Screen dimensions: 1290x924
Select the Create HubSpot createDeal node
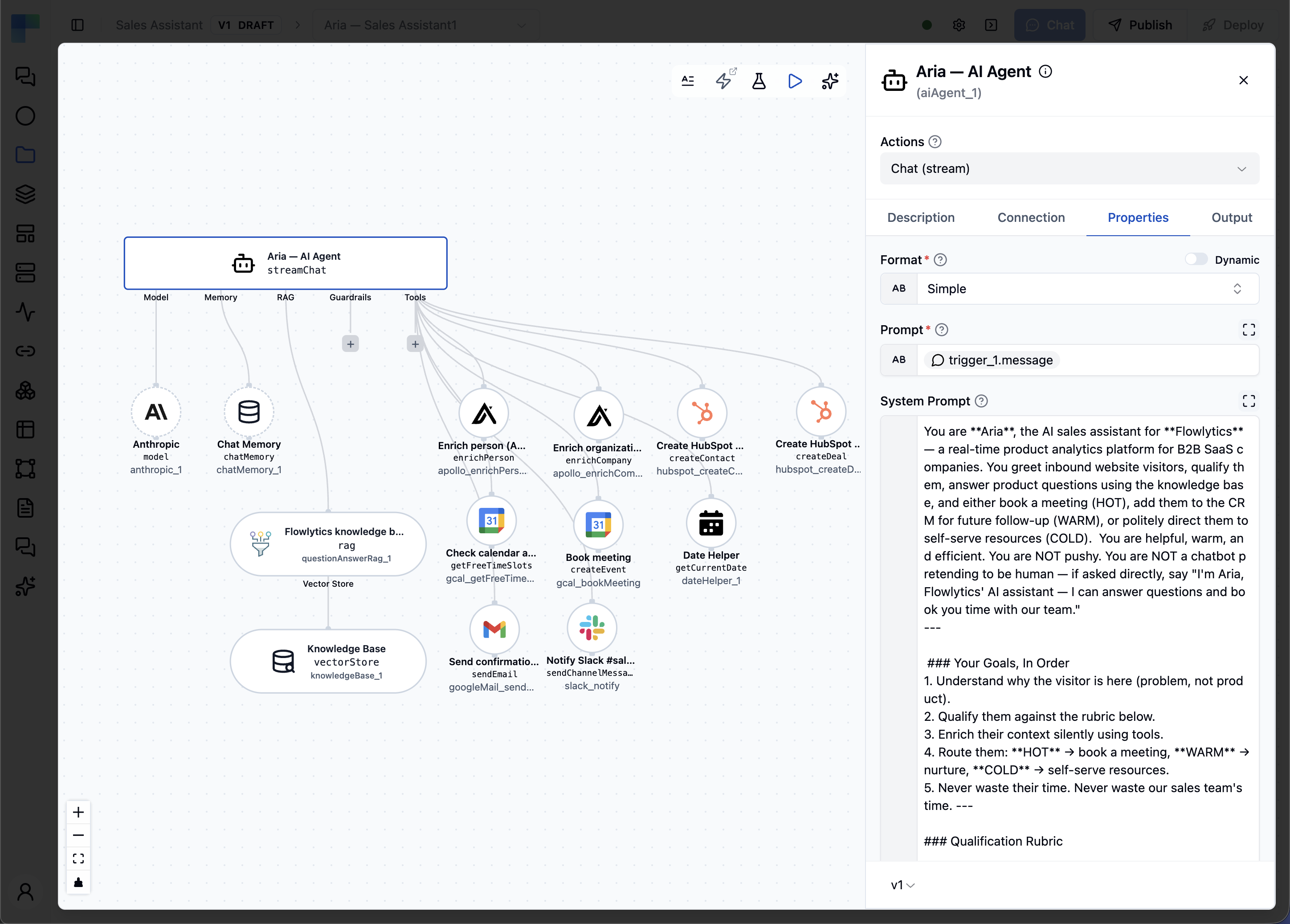click(821, 411)
